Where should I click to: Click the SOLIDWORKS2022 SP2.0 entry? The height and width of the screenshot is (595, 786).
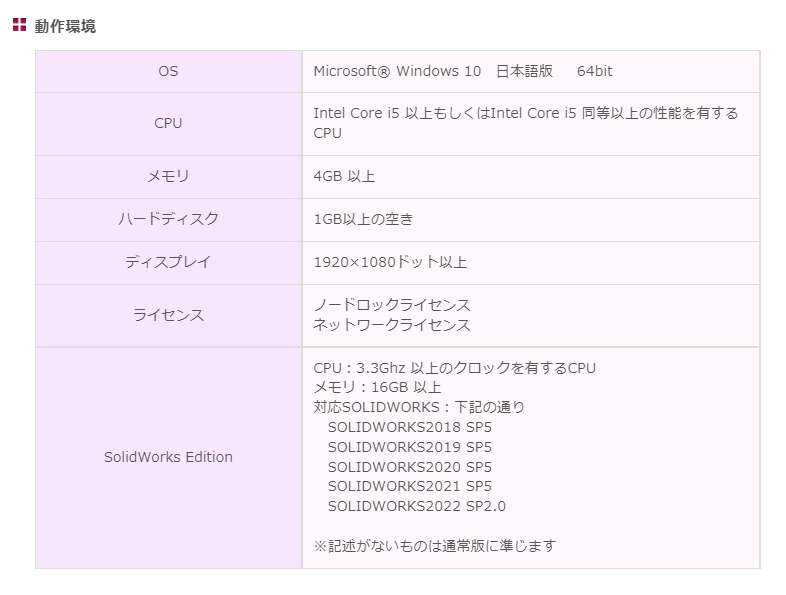417,506
